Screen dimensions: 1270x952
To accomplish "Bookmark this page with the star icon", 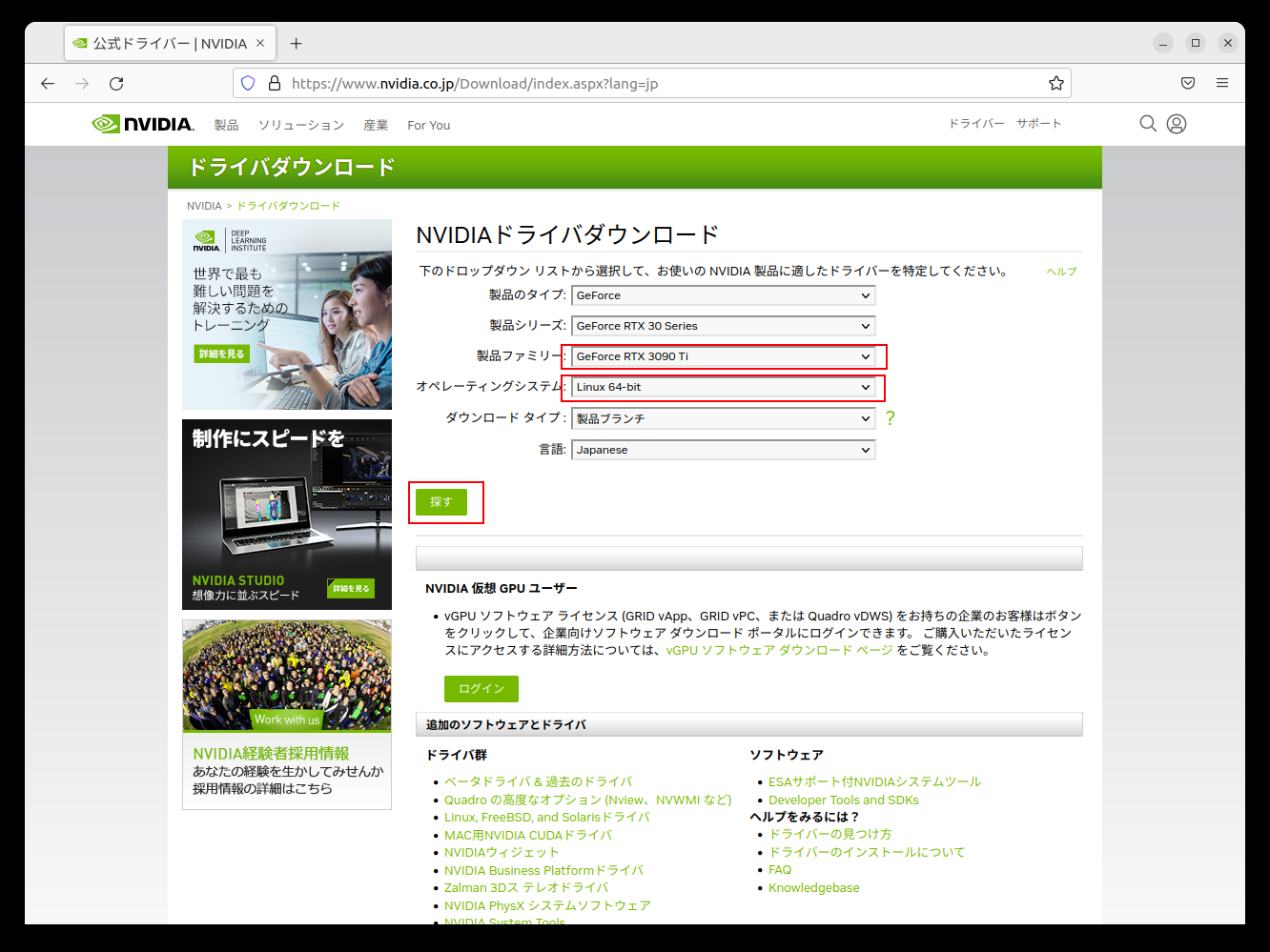I will 1056,83.
